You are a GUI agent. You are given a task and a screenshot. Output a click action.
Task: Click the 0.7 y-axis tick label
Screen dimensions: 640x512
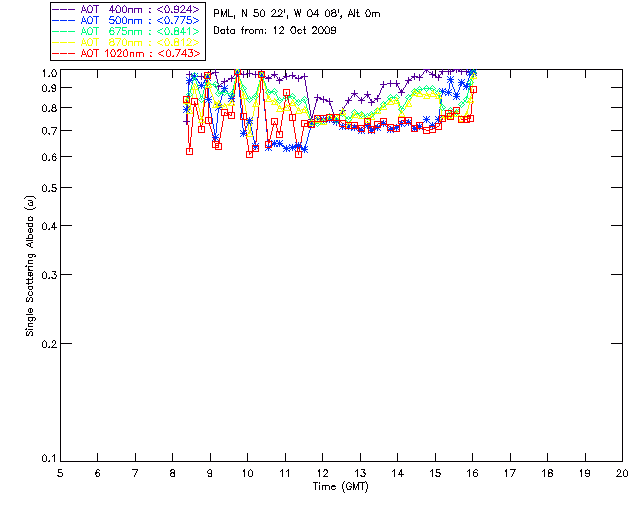coord(49,131)
